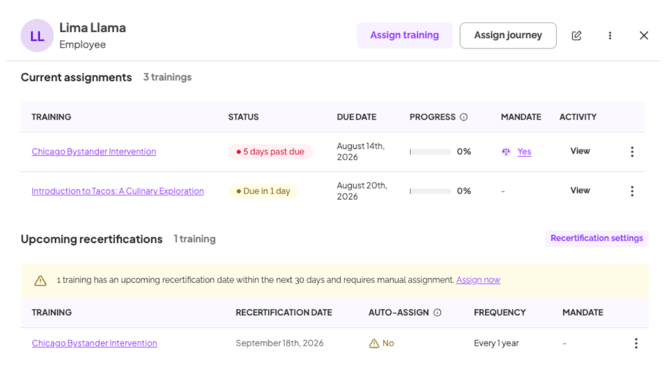Click the PROGRESS column header text
The width and height of the screenshot is (670, 368).
tap(432, 117)
